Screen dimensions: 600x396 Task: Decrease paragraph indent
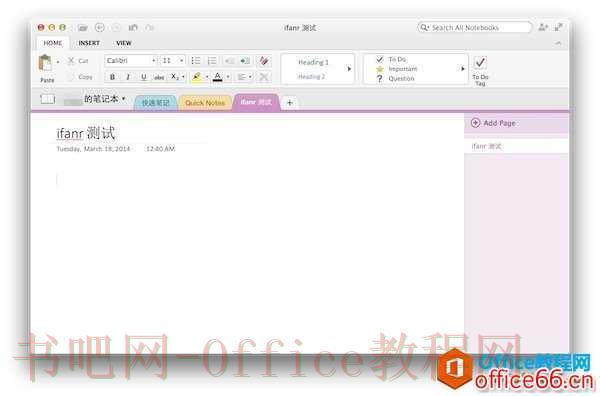pyautogui.click(x=230, y=60)
